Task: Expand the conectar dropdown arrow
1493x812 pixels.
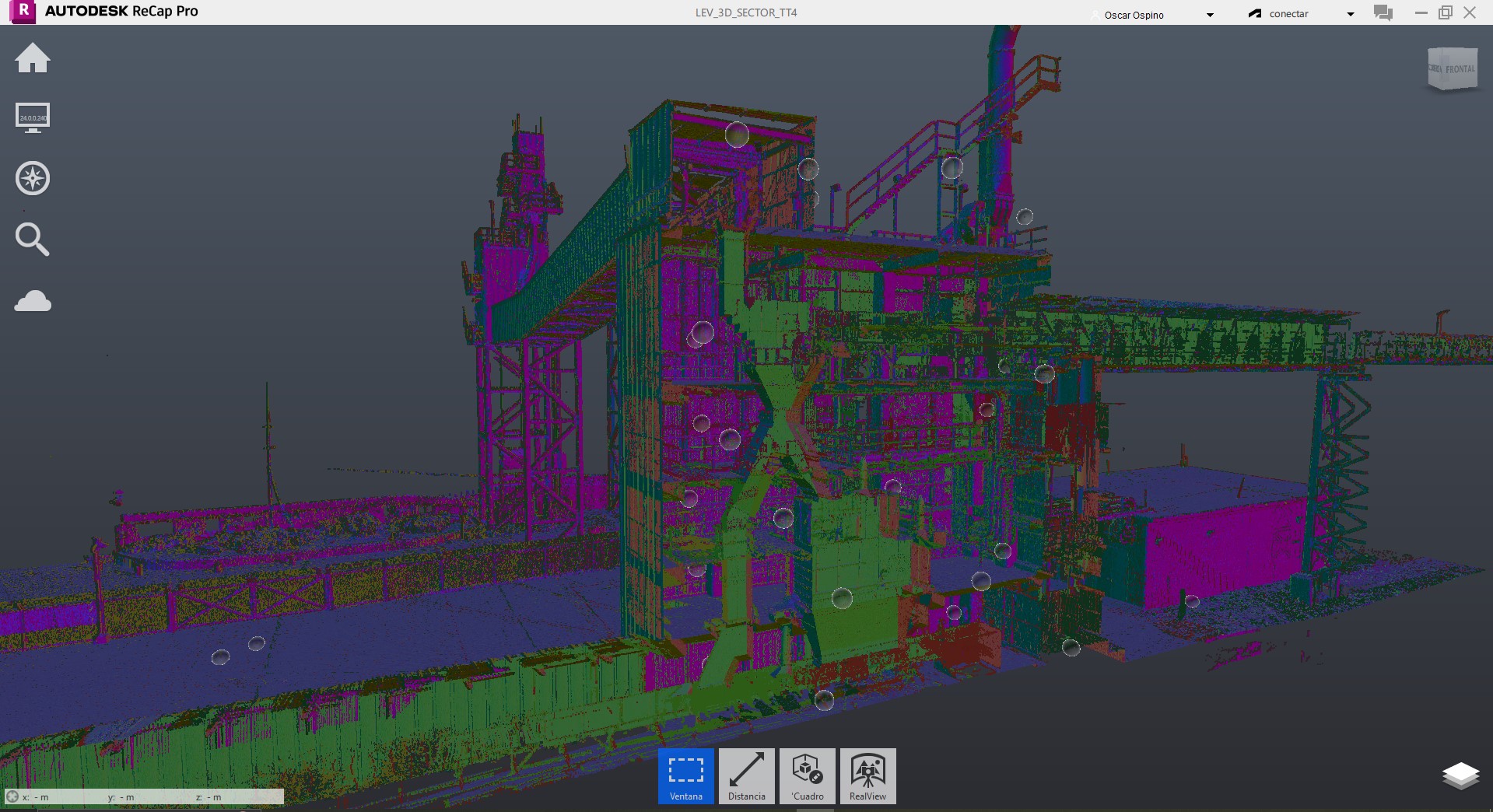Action: (x=1351, y=14)
